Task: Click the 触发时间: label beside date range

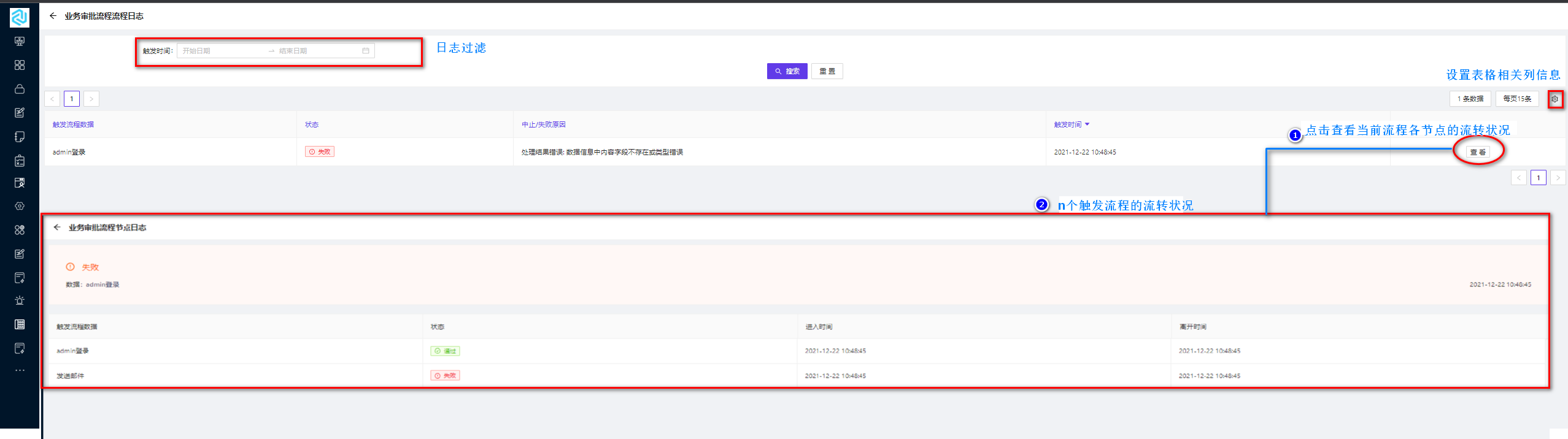Action: click(x=158, y=51)
